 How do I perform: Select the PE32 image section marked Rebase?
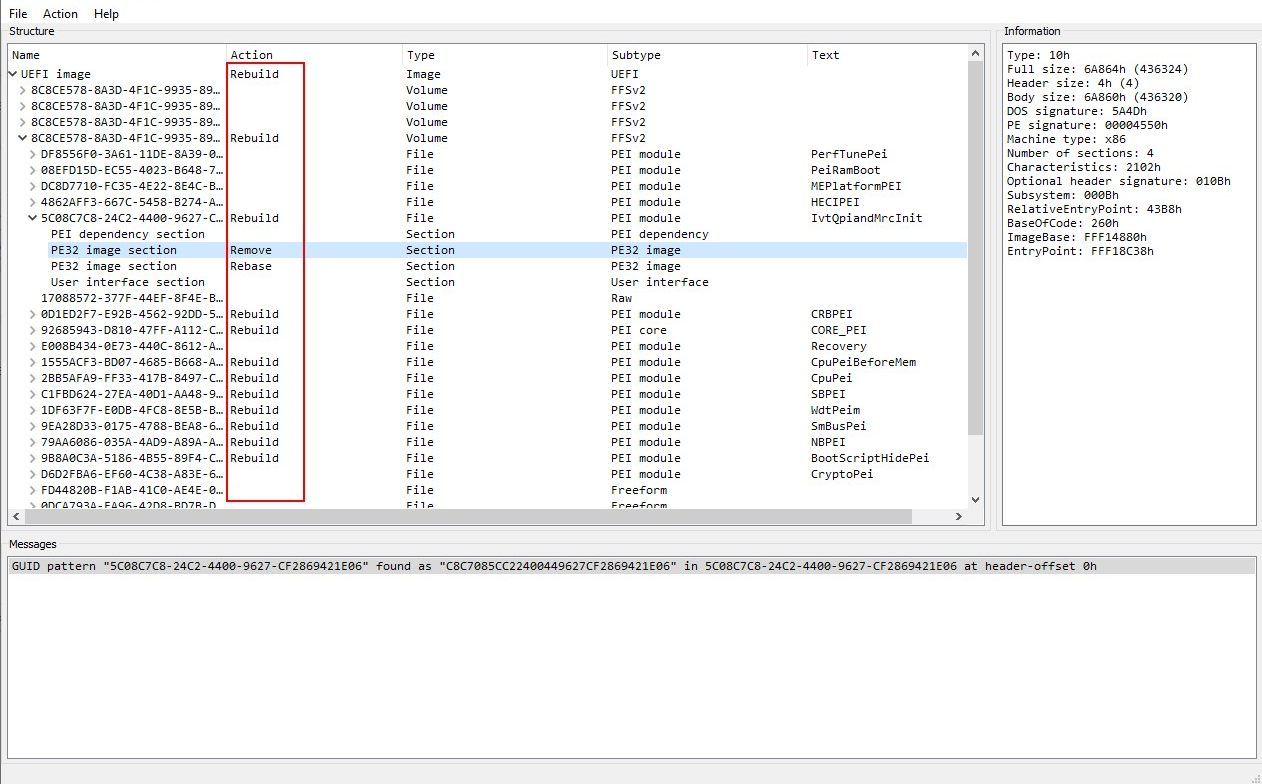(488, 266)
